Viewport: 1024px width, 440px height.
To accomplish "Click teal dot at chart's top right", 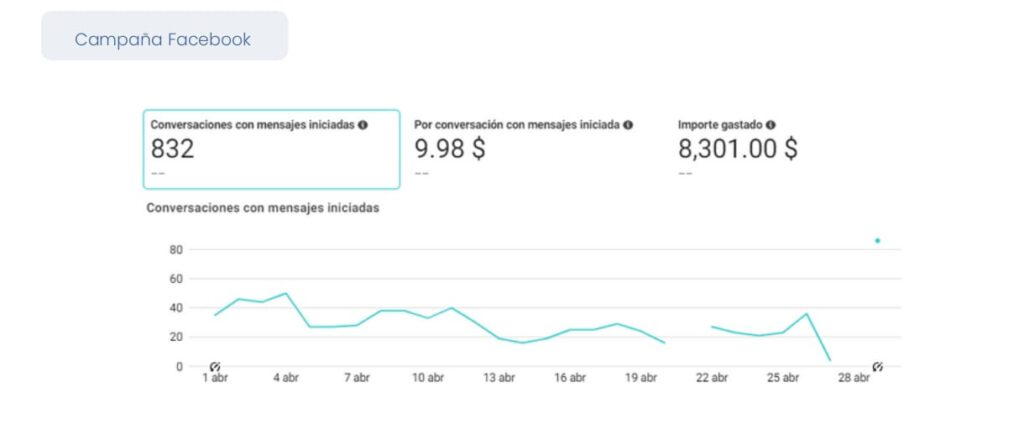I will tap(878, 241).
